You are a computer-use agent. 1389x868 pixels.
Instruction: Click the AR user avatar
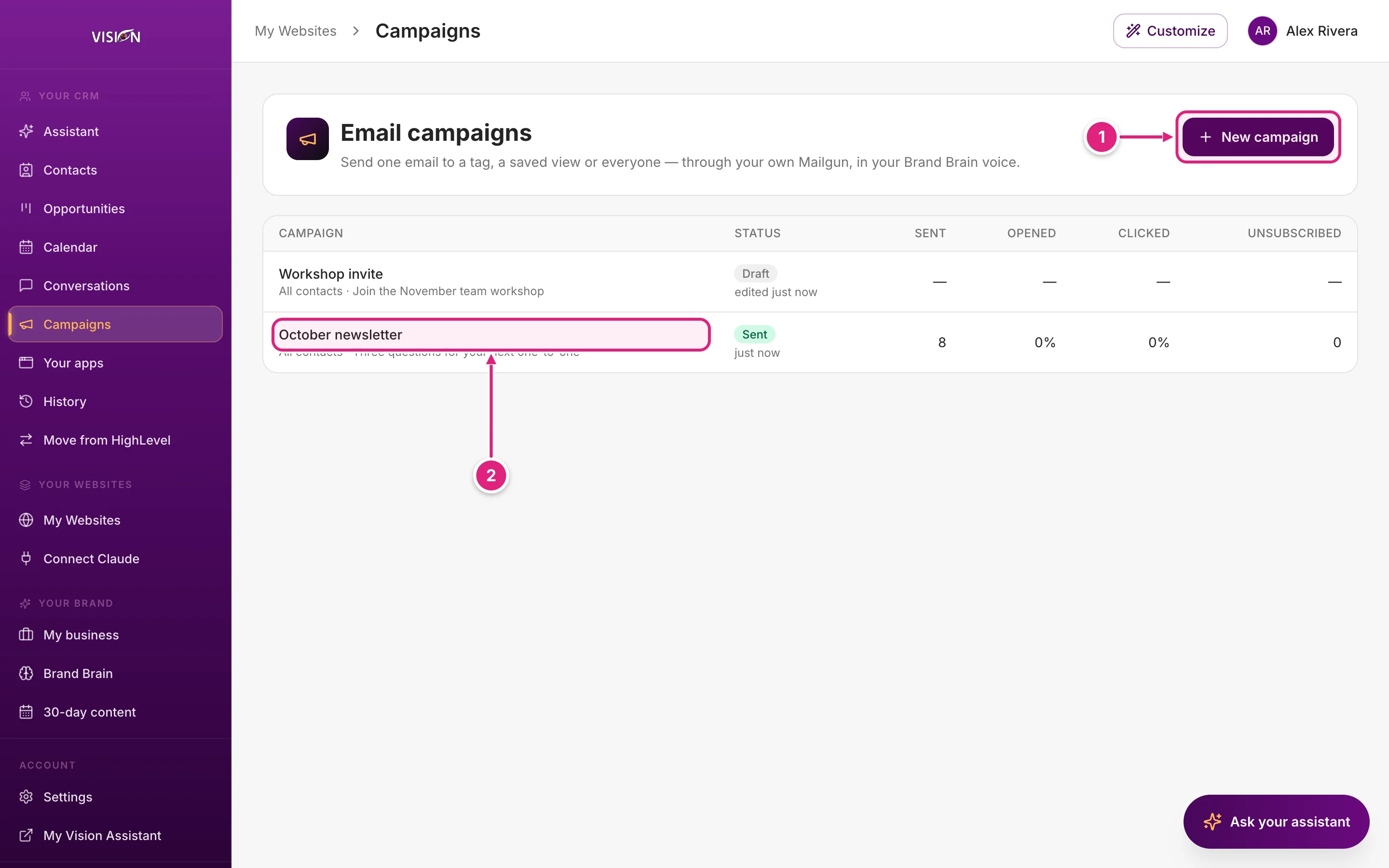coord(1262,31)
